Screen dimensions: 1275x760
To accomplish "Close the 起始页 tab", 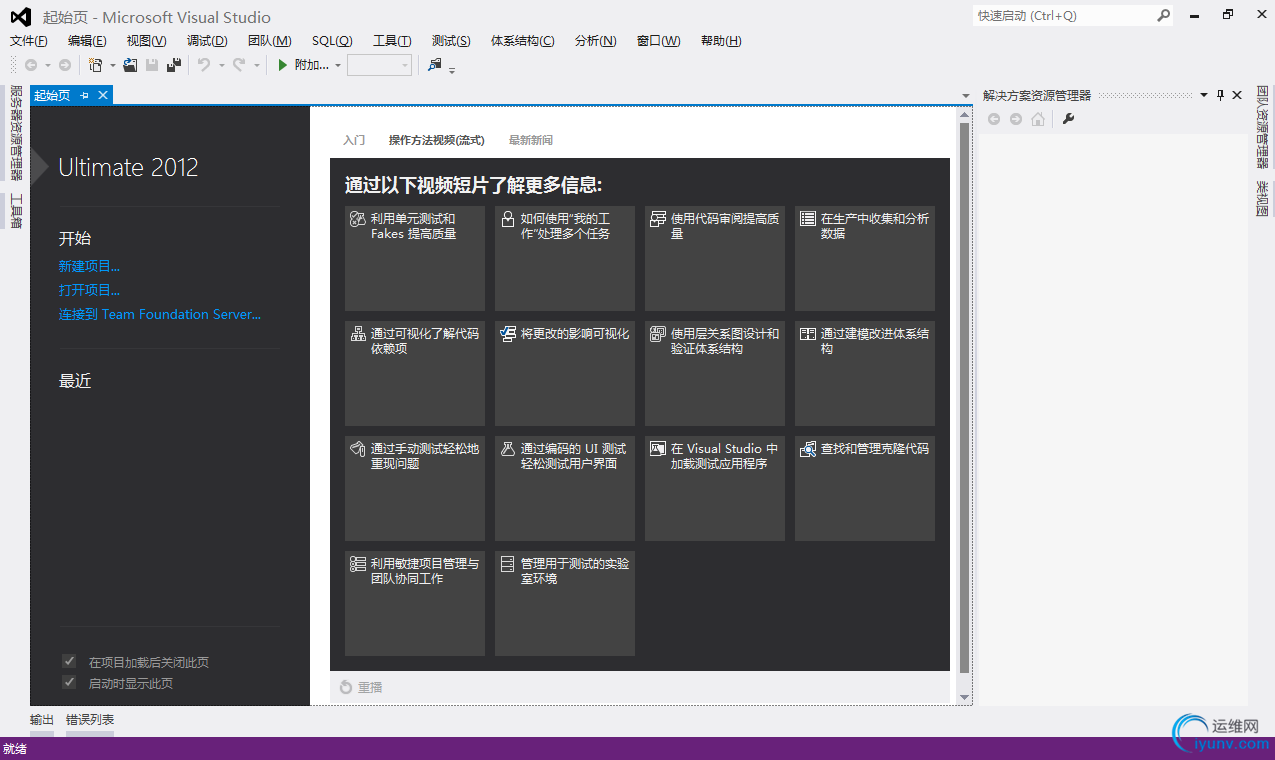I will 103,95.
